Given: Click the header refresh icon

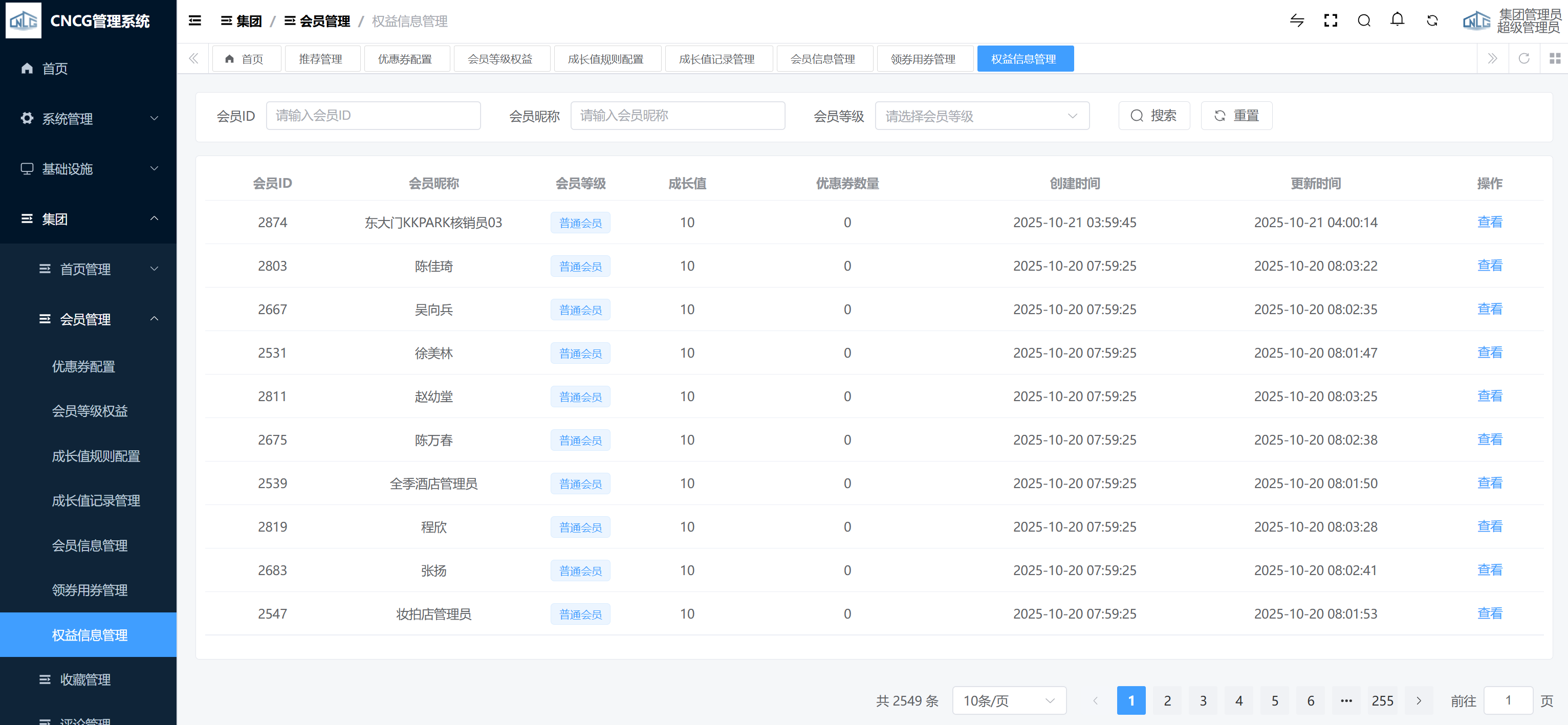Looking at the screenshot, I should (1432, 20).
